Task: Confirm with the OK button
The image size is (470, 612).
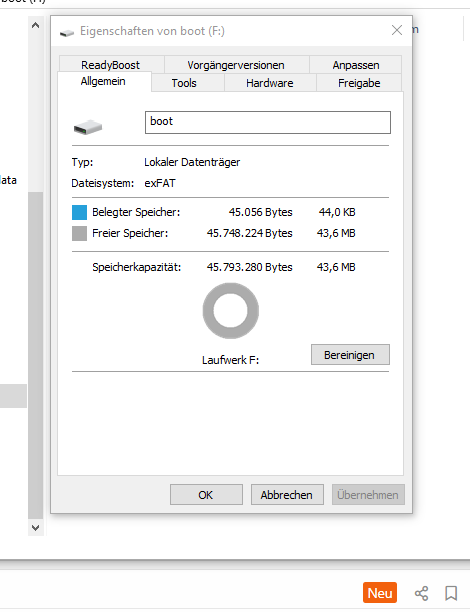Action: click(206, 495)
